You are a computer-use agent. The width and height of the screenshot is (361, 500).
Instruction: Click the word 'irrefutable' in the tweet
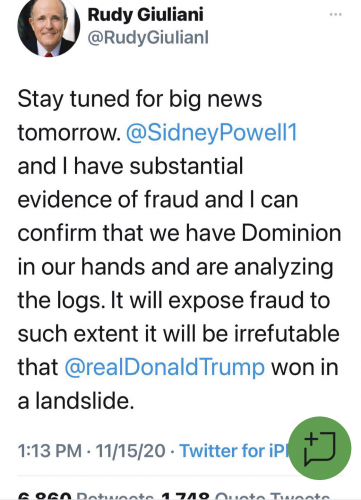point(287,333)
